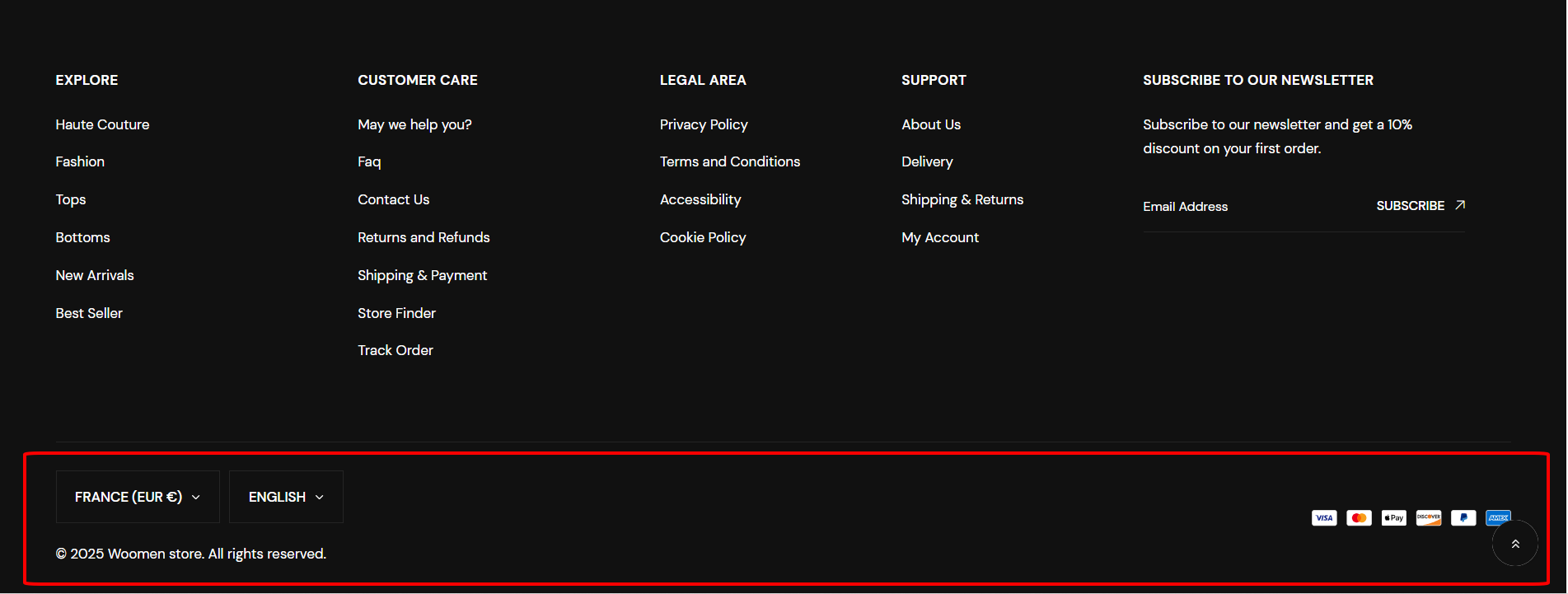The width and height of the screenshot is (1568, 594).
Task: Click the PayPal payment icon
Action: [x=1463, y=518]
